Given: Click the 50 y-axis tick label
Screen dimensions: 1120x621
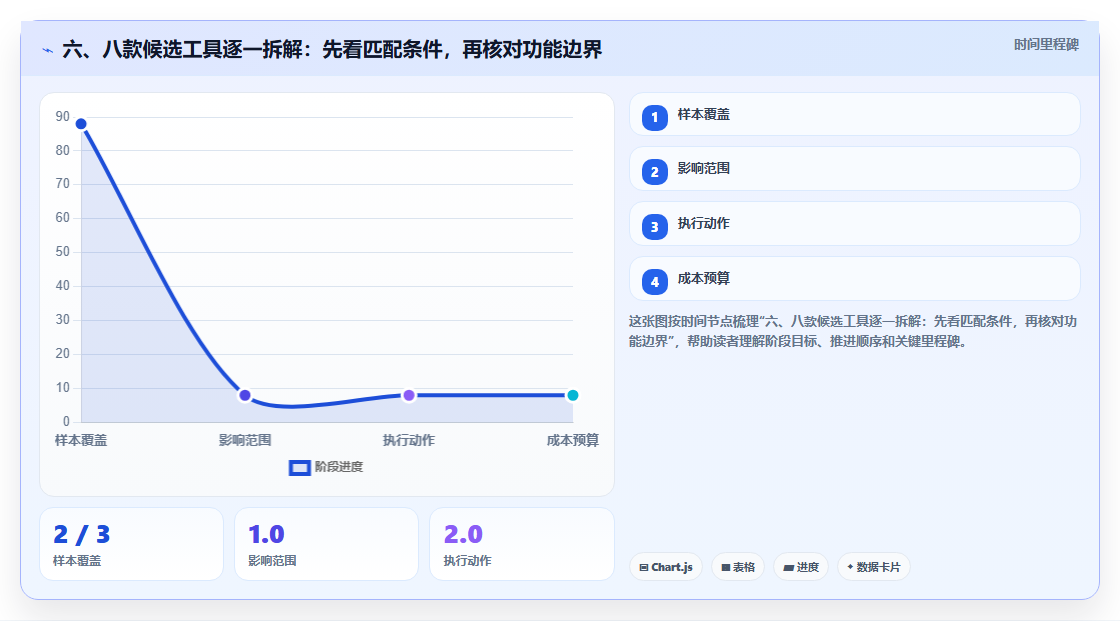Looking at the screenshot, I should point(63,252).
